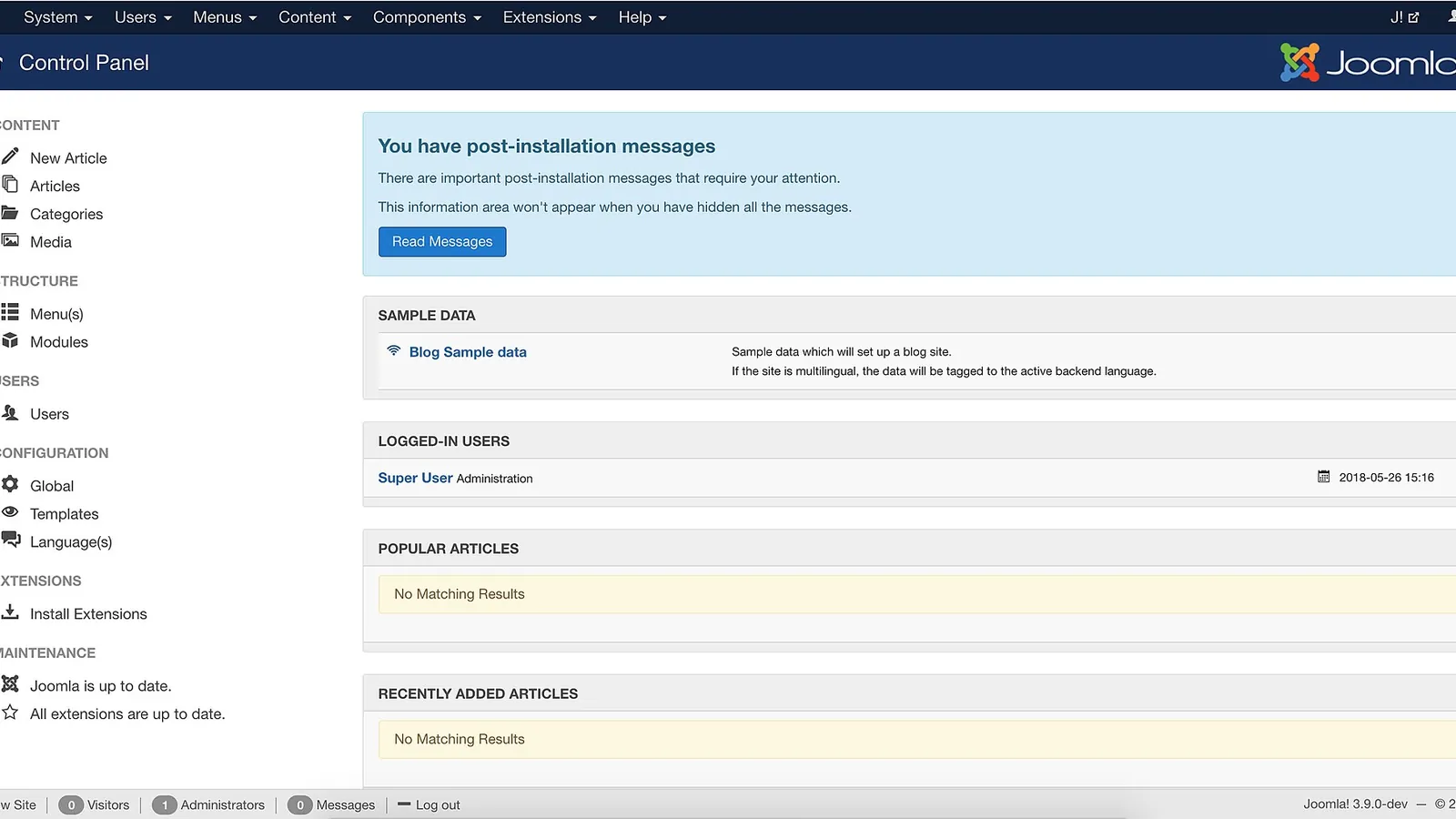Click the gear icon beside Global
The height and width of the screenshot is (819, 1456).
click(10, 484)
